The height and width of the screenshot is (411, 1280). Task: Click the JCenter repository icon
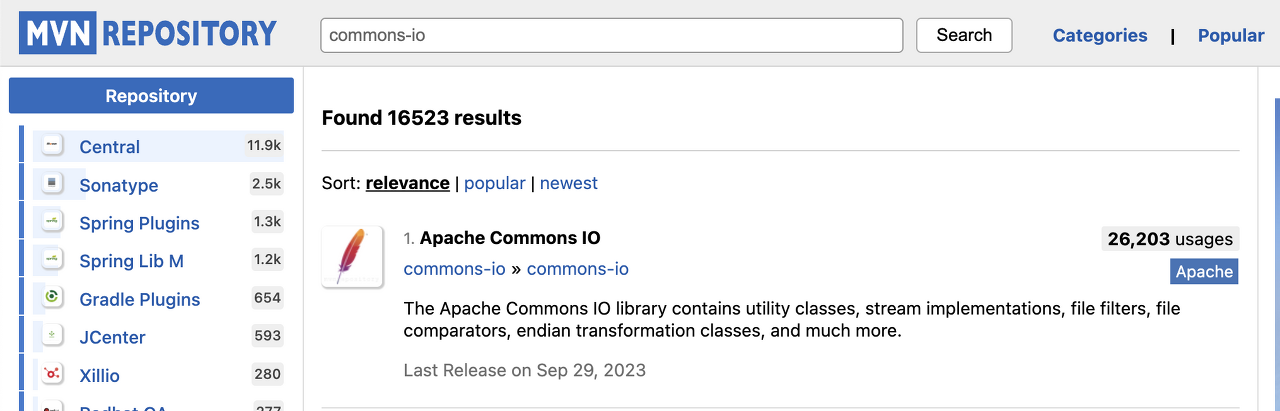[53, 336]
